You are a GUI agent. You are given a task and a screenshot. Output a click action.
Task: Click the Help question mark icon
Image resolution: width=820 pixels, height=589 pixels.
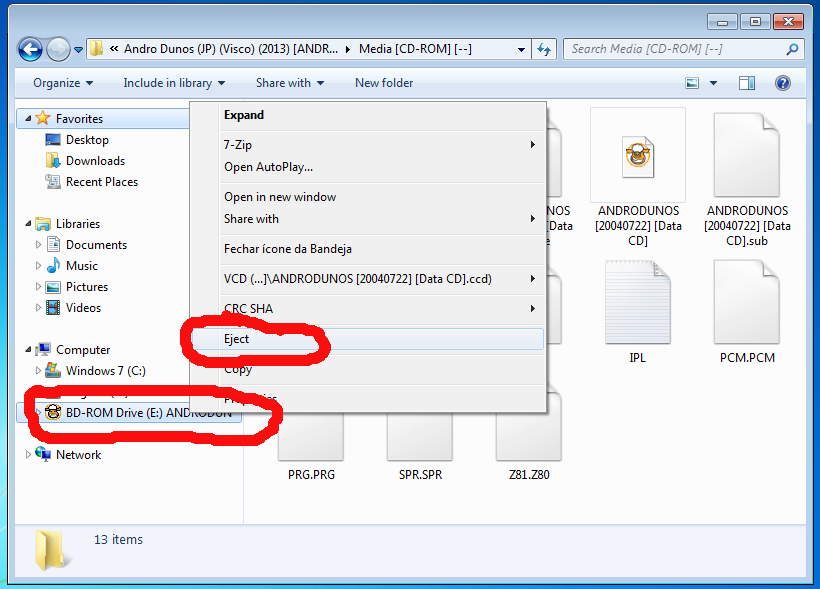(783, 83)
